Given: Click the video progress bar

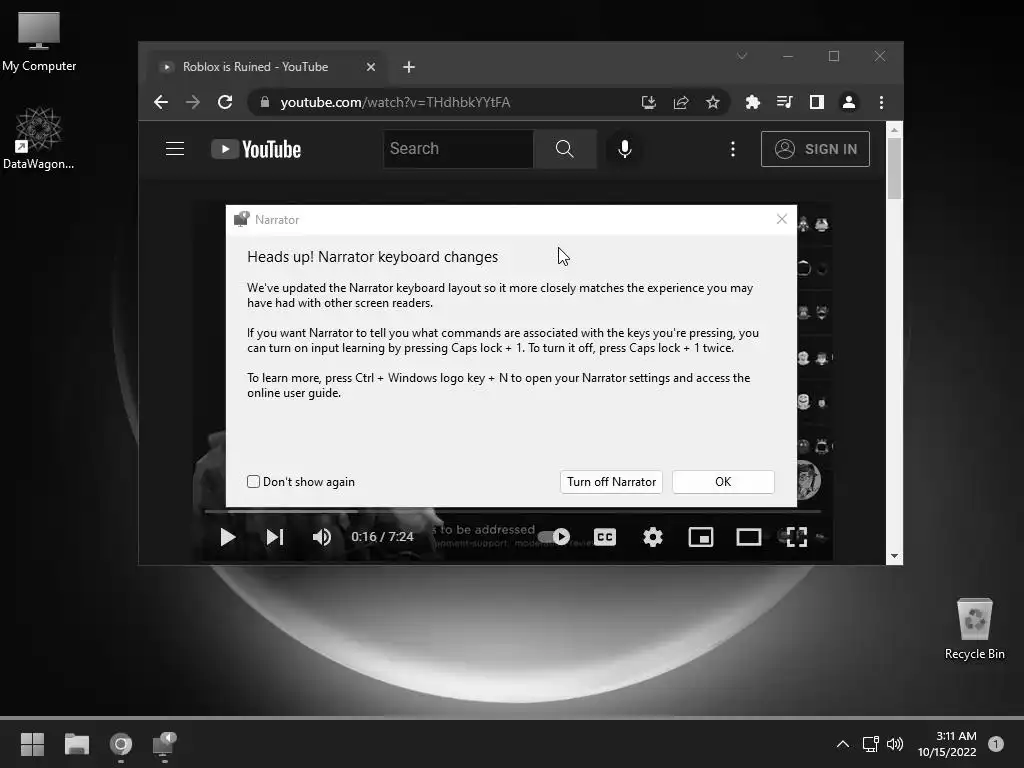Looking at the screenshot, I should tap(513, 511).
